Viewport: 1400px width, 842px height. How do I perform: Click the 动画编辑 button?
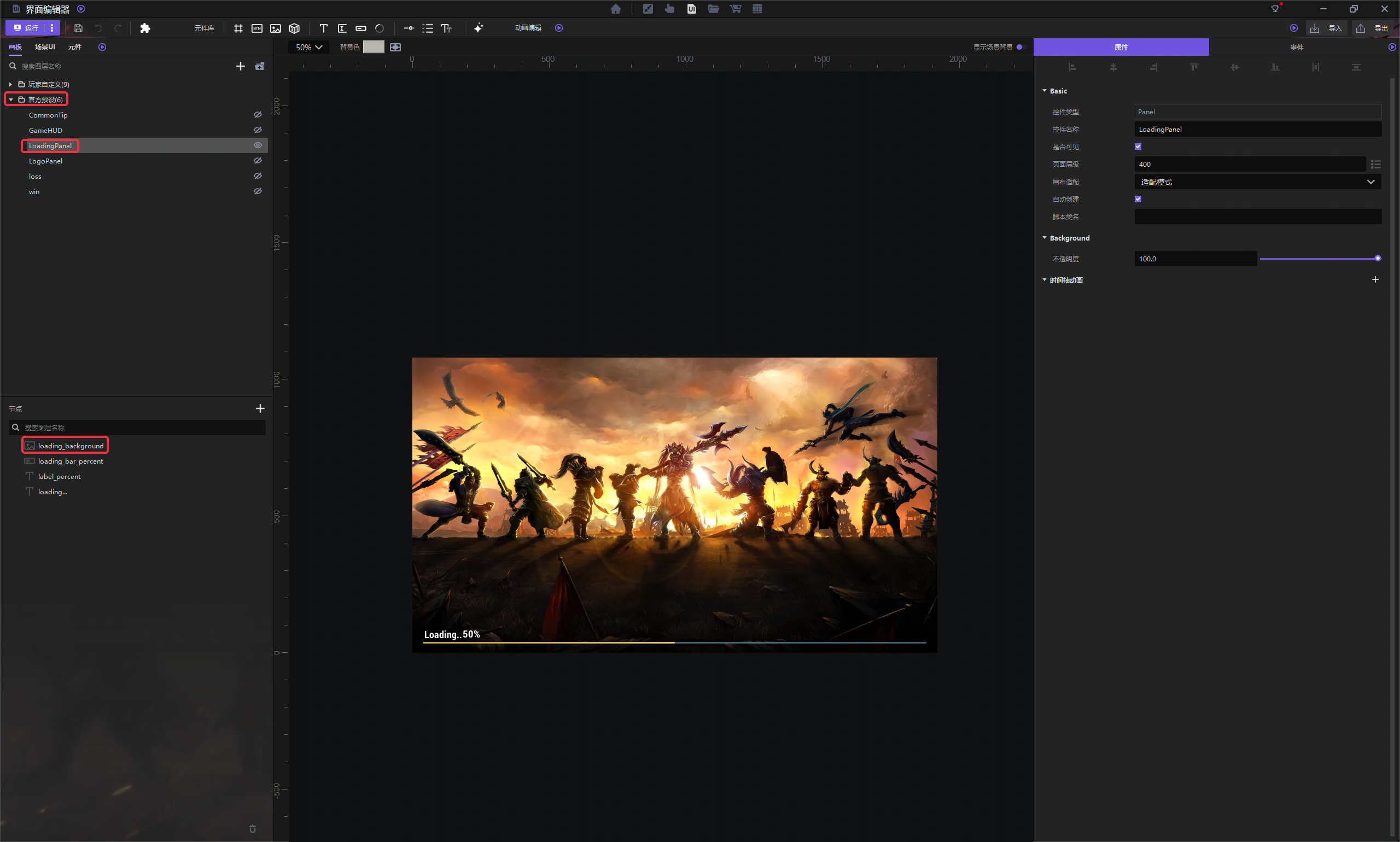point(528,28)
